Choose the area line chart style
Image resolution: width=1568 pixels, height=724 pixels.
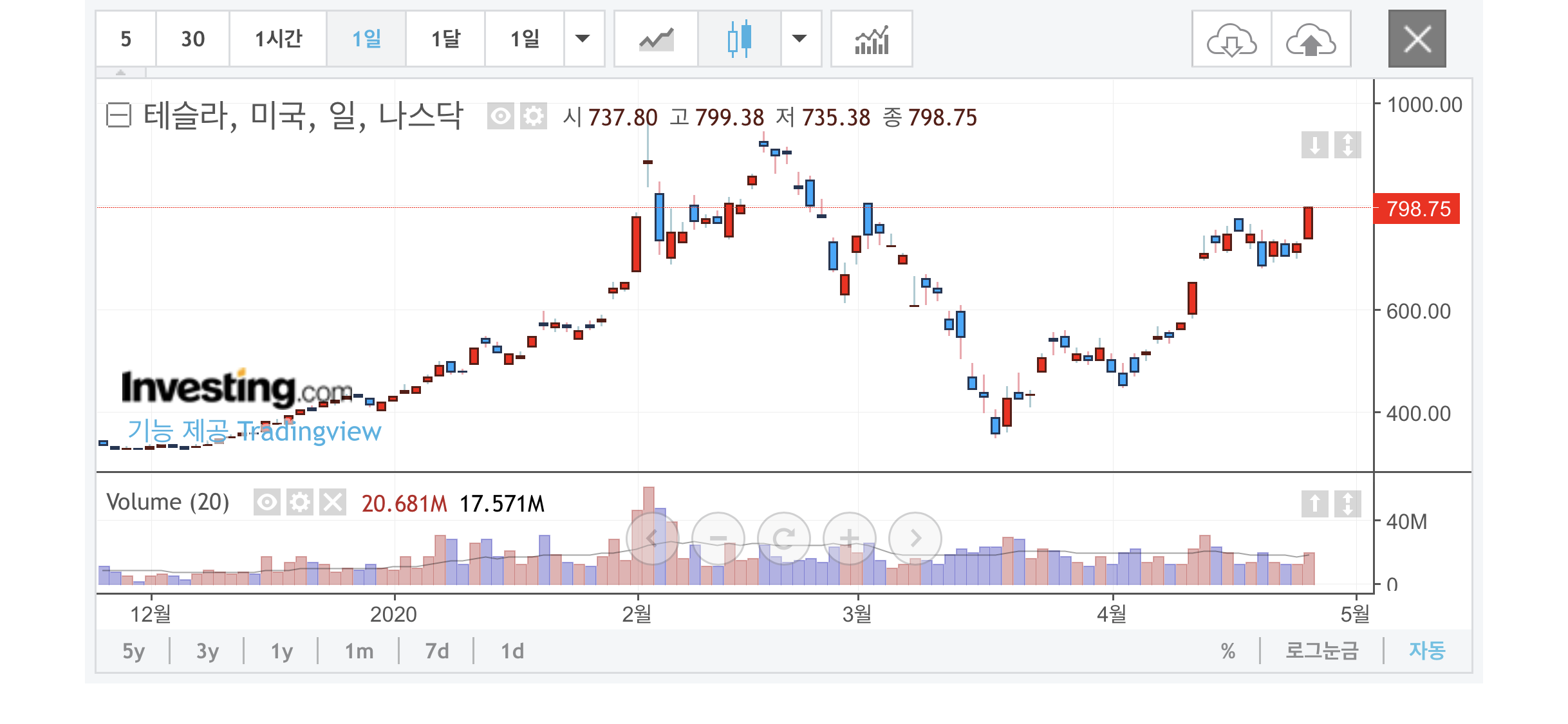coord(656,39)
